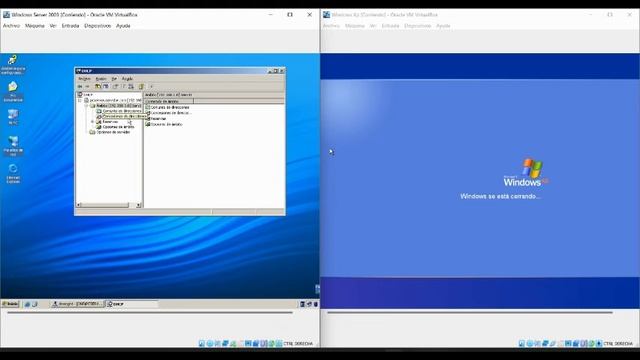The width and height of the screenshot is (640, 360).
Task: Open Archivo menu in Windows Server 2003 VirtualBox window
Action: tap(11, 26)
